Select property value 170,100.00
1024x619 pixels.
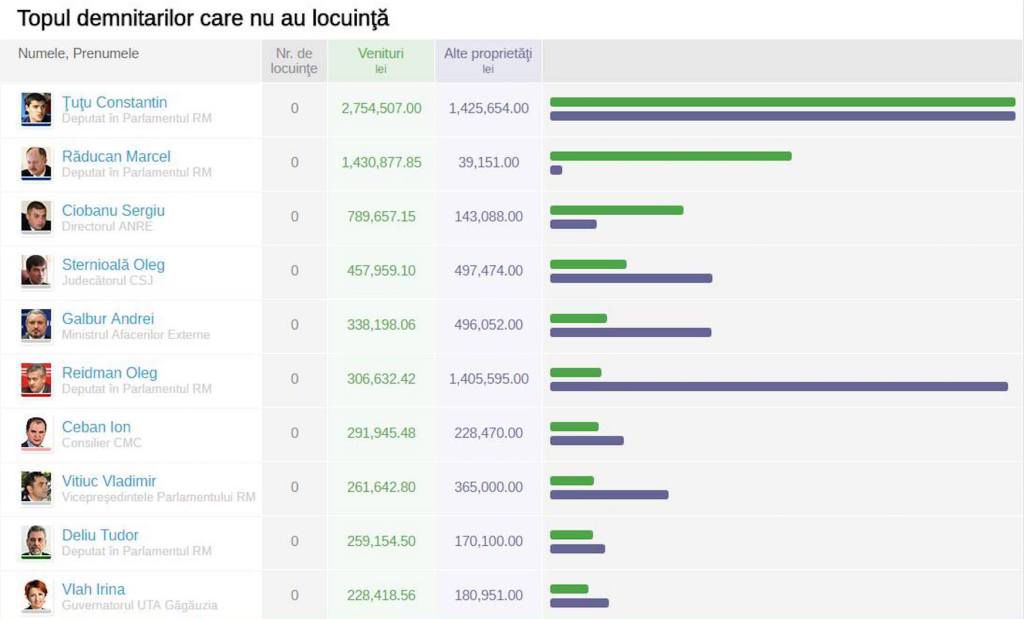488,541
